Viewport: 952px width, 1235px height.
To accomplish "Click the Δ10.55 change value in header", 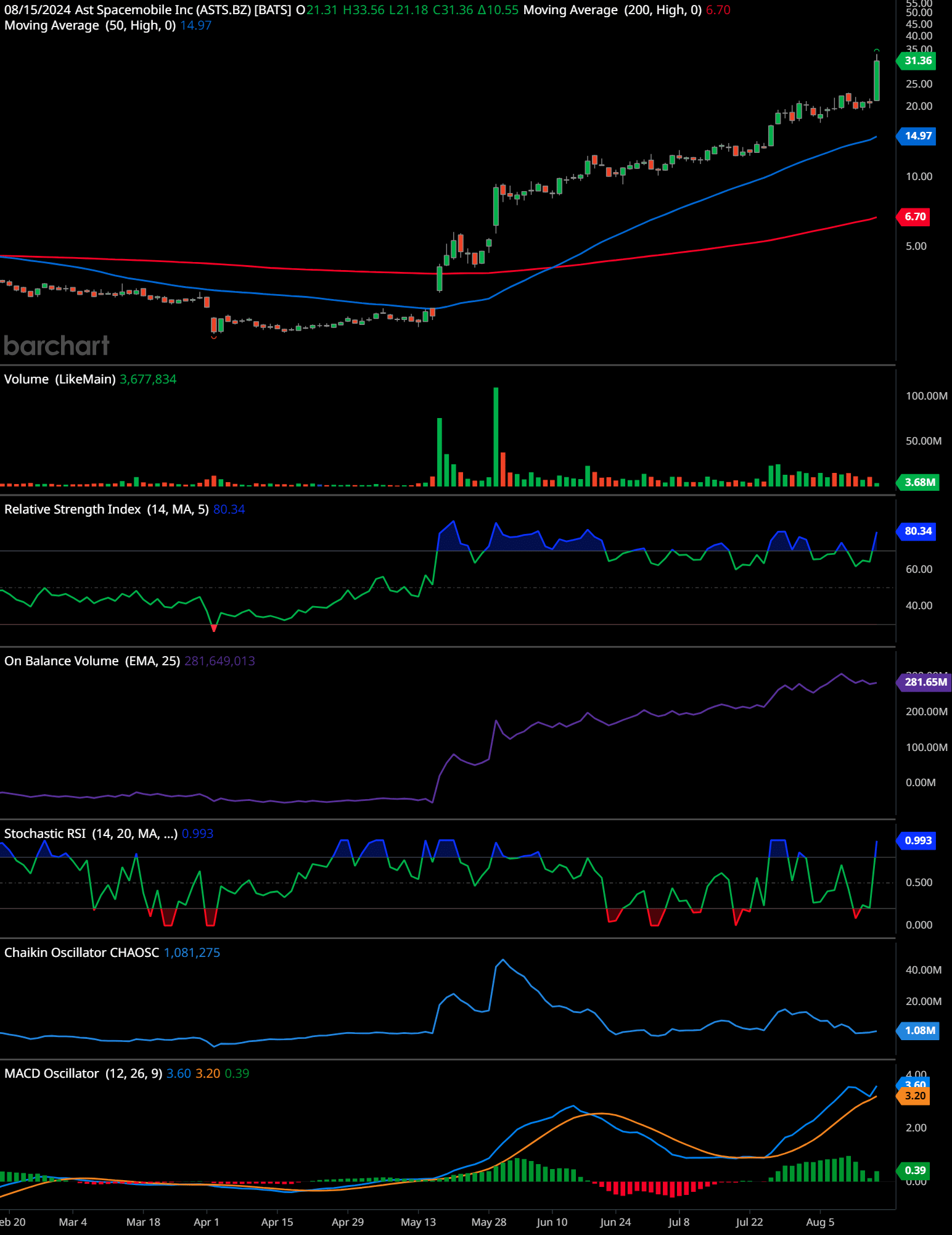I will [498, 10].
